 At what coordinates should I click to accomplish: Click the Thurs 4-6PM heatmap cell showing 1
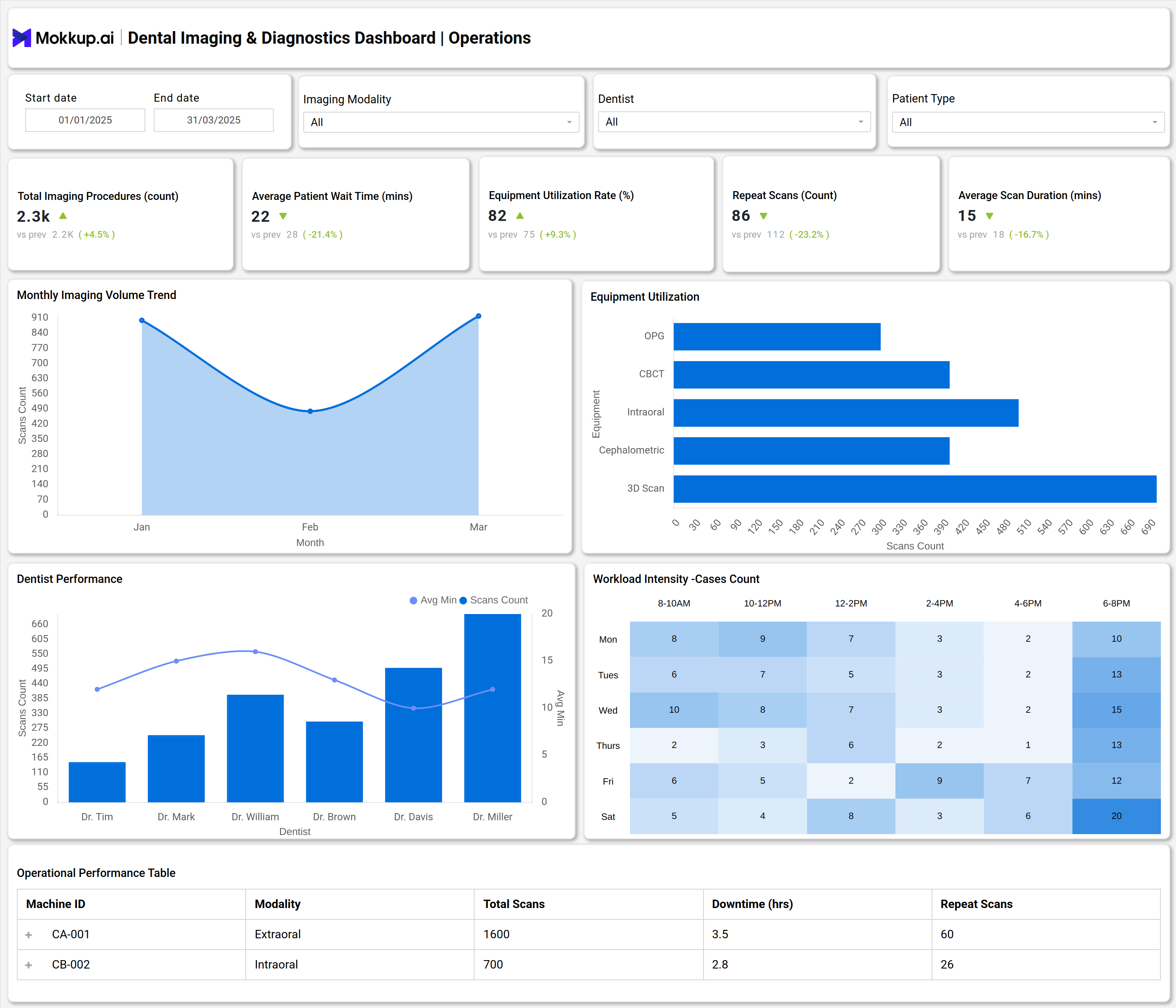[x=1028, y=745]
